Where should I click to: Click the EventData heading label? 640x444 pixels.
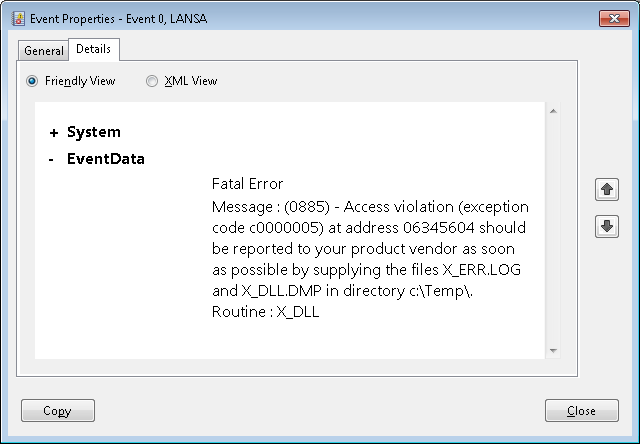pyautogui.click(x=106, y=159)
